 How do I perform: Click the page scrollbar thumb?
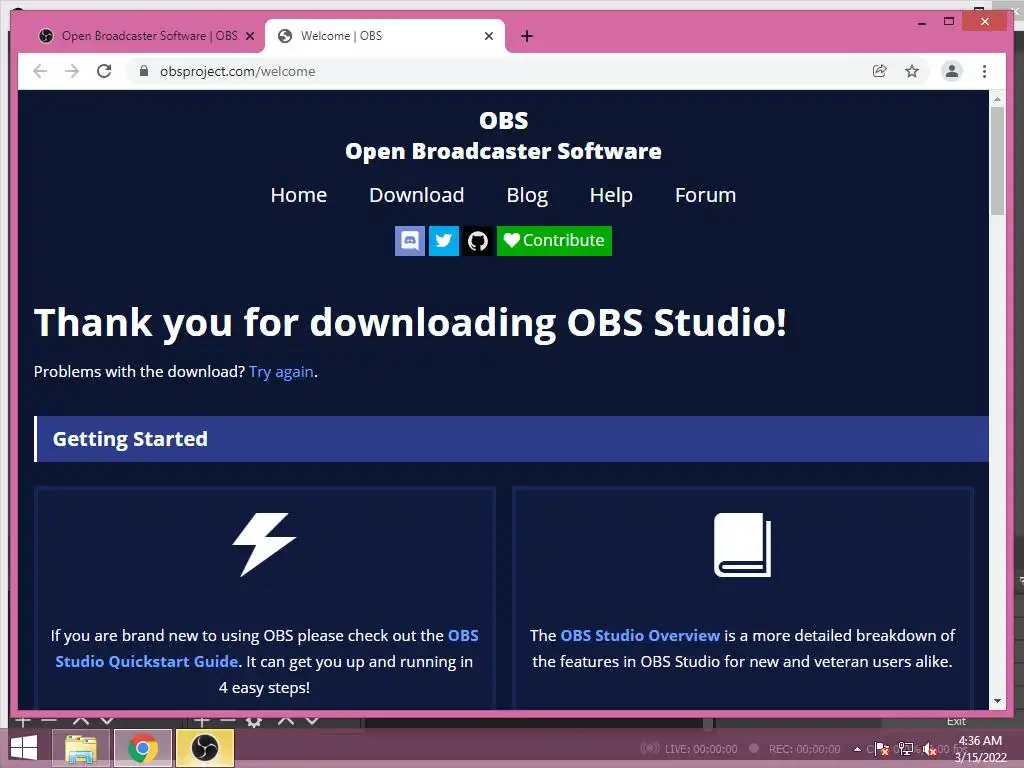(997, 160)
